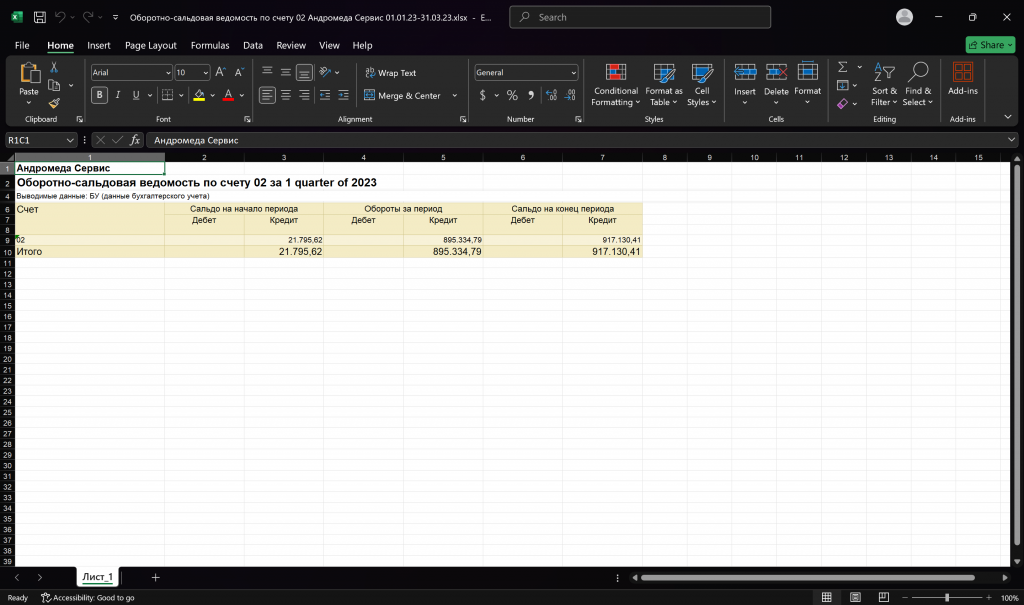Screen dimensions: 1024x605
Task: Switch to Normal view in status bar
Action: (826, 597)
